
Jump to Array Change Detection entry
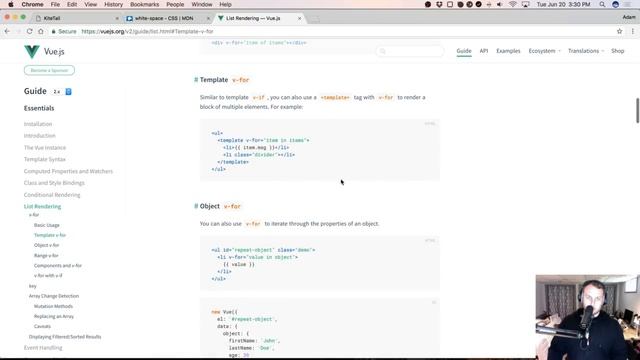tap(54, 296)
